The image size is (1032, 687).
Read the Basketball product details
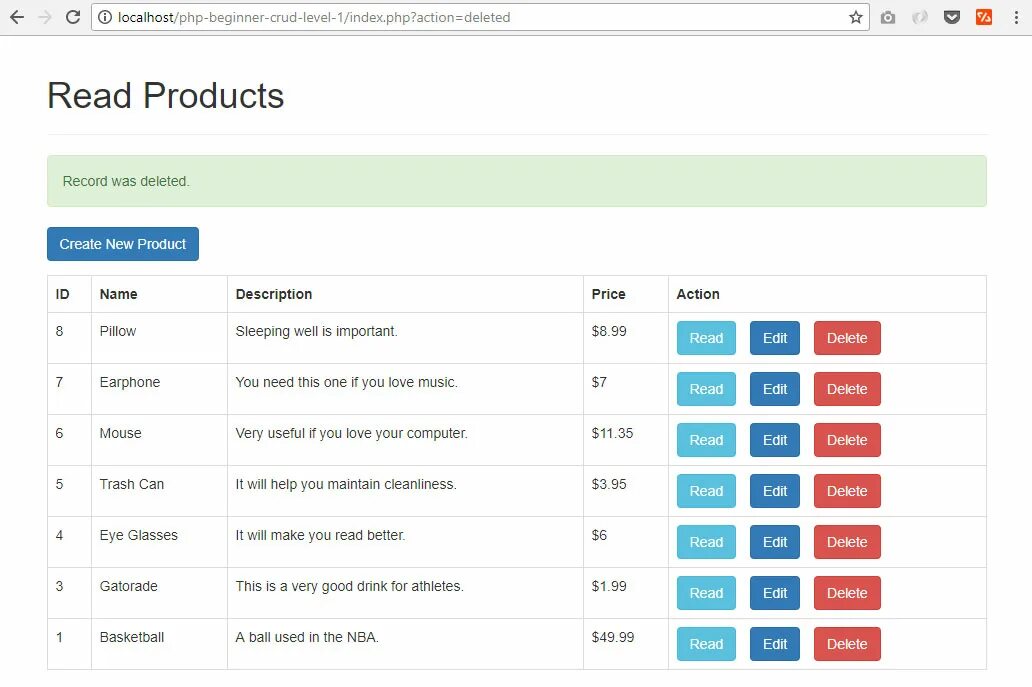[x=706, y=644]
